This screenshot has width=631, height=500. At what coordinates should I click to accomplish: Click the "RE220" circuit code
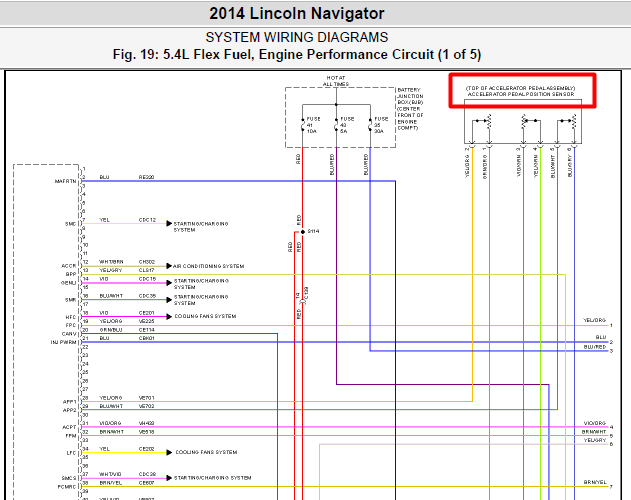(x=146, y=177)
